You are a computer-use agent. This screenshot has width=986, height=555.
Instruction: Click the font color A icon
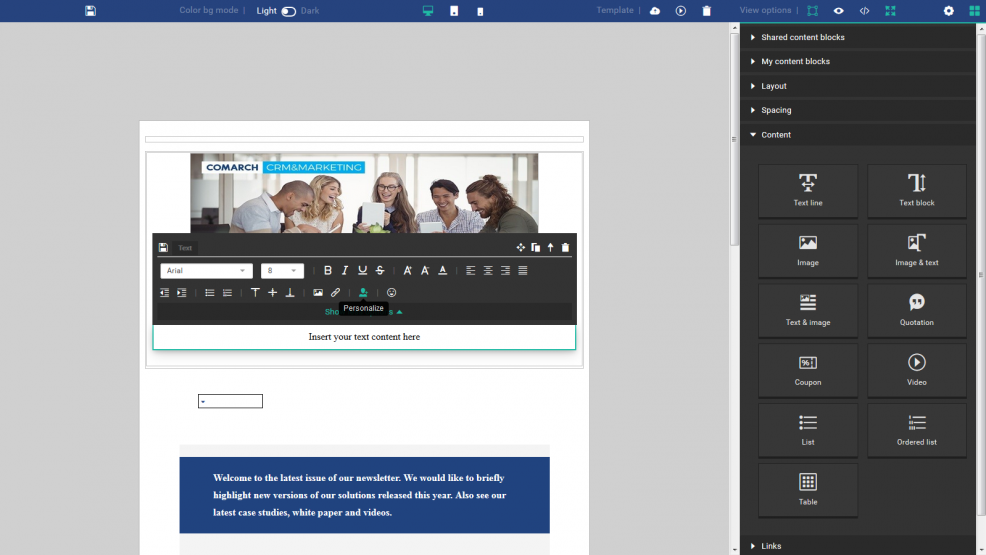(442, 271)
